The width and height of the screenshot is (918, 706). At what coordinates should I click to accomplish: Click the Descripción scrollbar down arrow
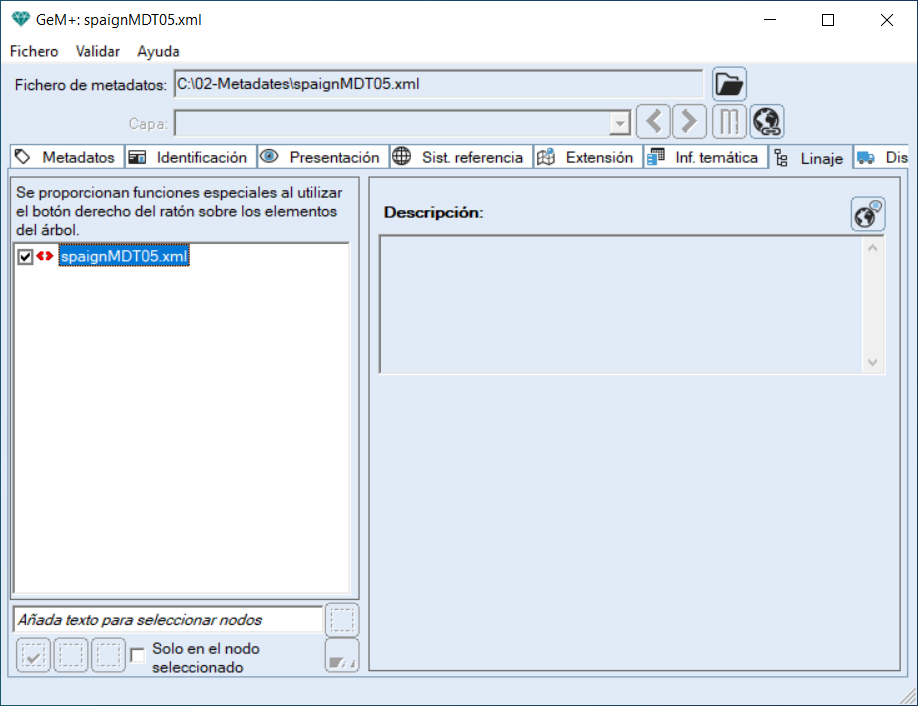pyautogui.click(x=873, y=363)
